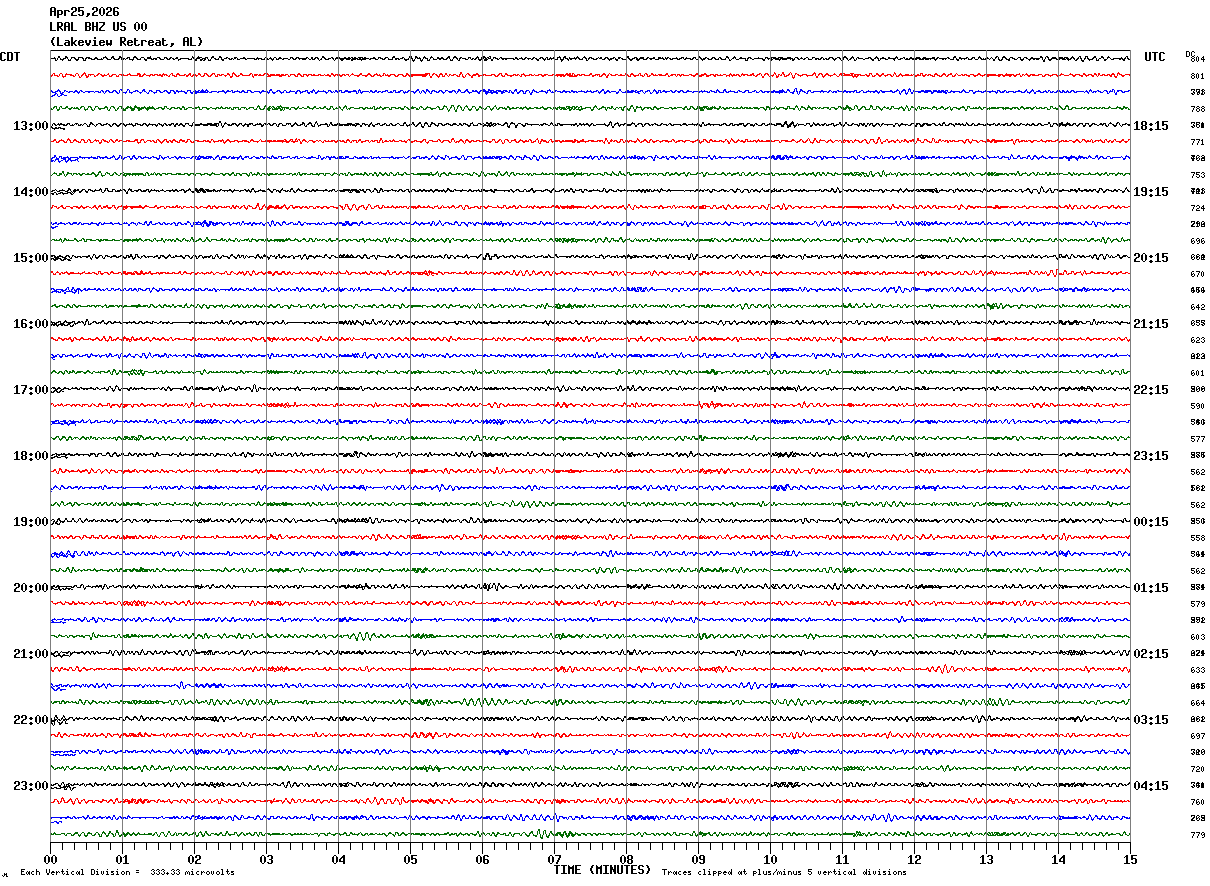
Task: Pick the 23:00 CDT row label
Action: tap(30, 786)
